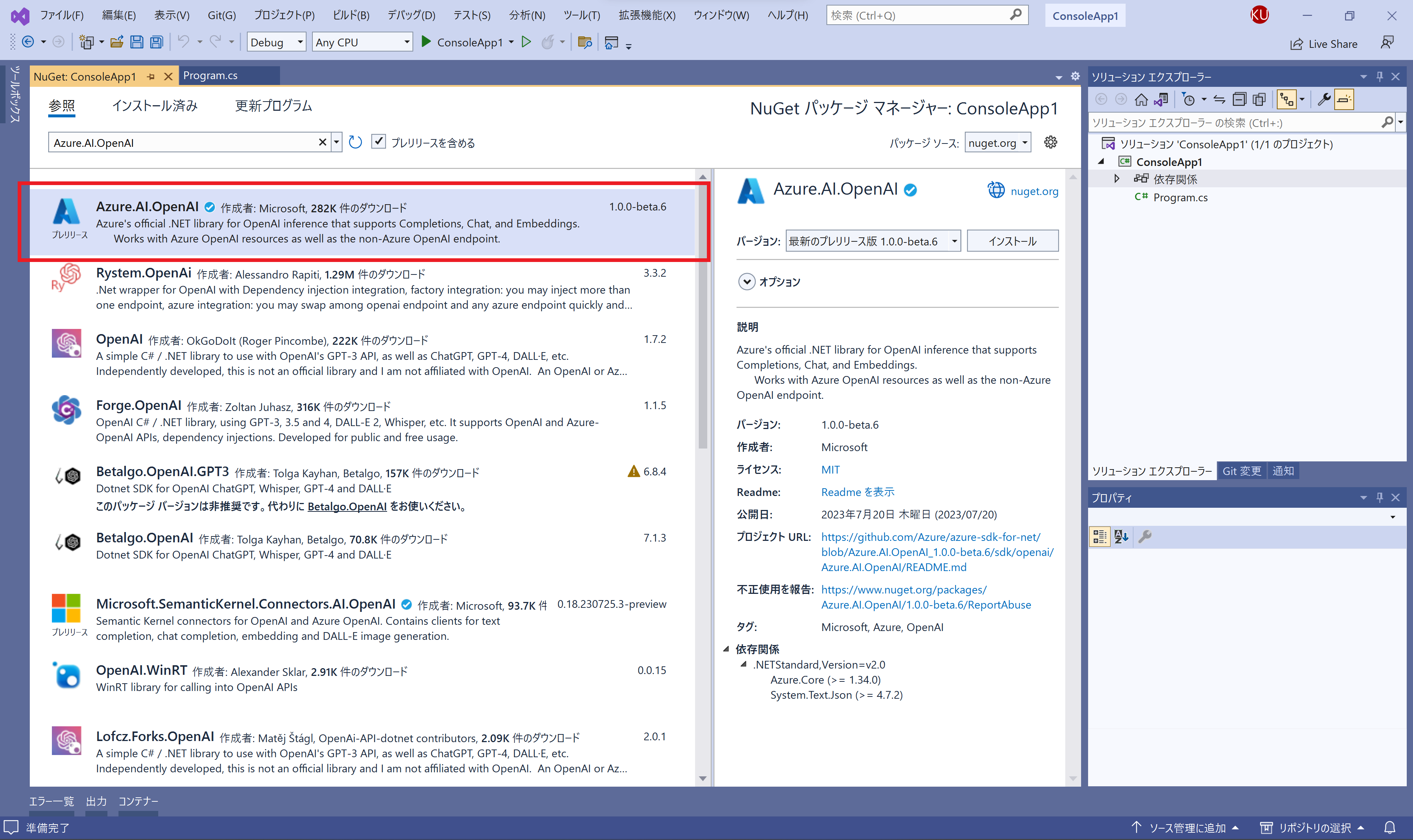The height and width of the screenshot is (840, 1413).
Task: Click the インストール button
Action: (1012, 241)
